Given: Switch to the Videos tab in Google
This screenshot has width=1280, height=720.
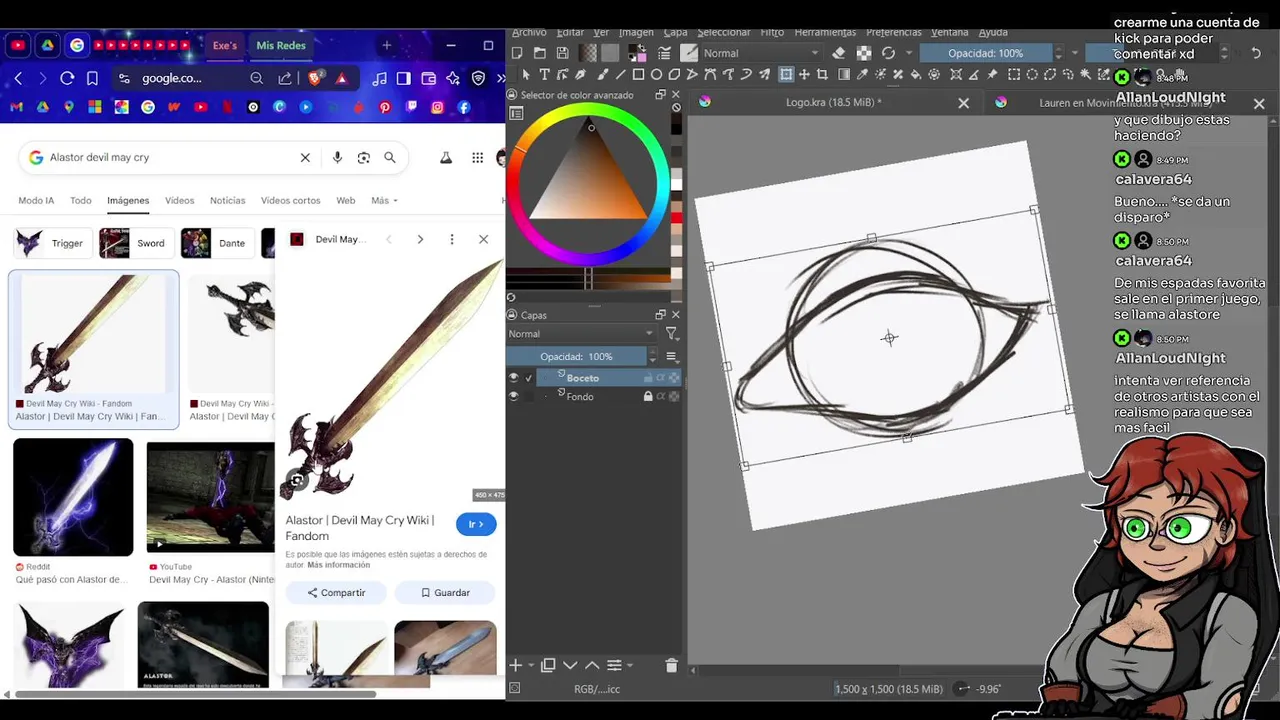Looking at the screenshot, I should pos(180,200).
